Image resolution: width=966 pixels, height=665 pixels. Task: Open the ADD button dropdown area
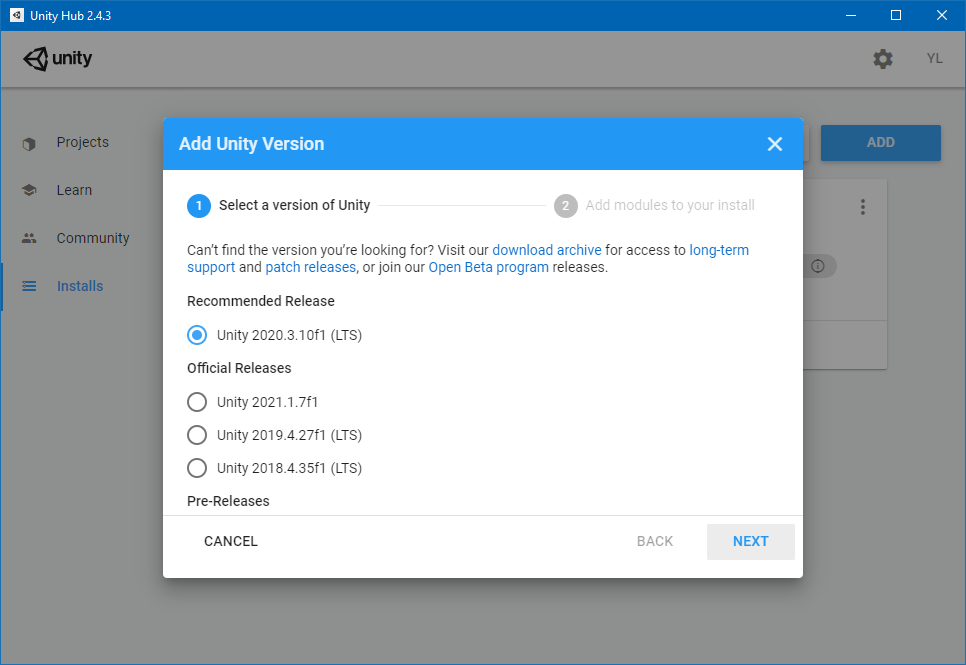click(880, 143)
